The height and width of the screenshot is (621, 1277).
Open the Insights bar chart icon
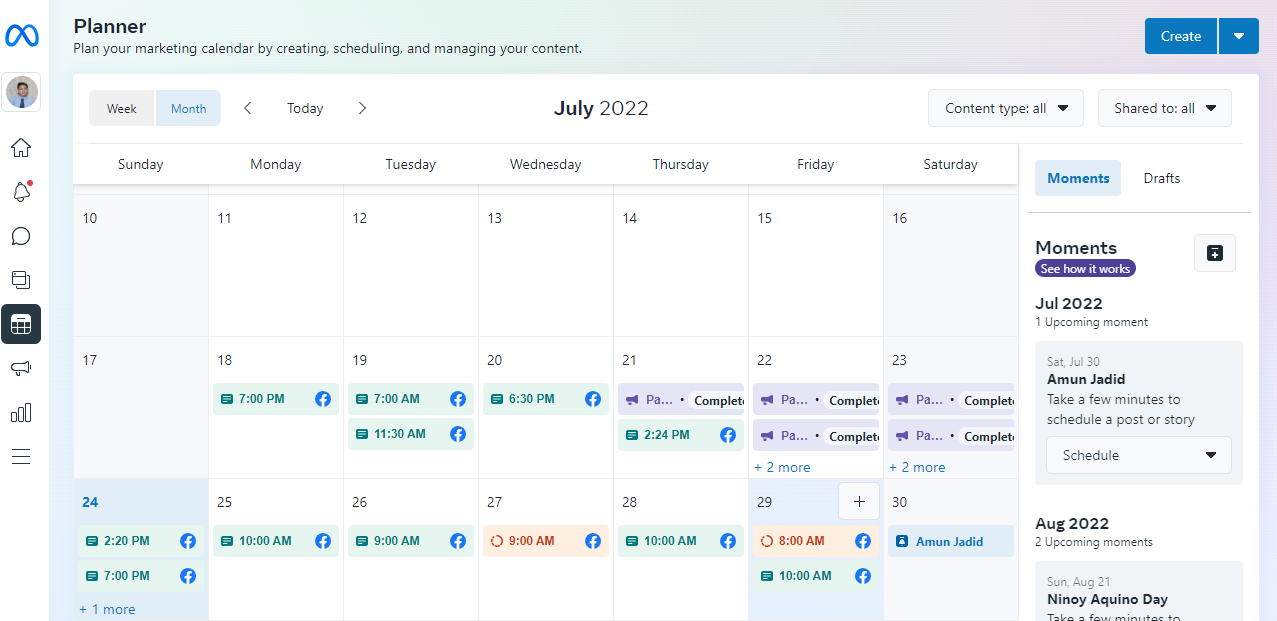point(21,412)
